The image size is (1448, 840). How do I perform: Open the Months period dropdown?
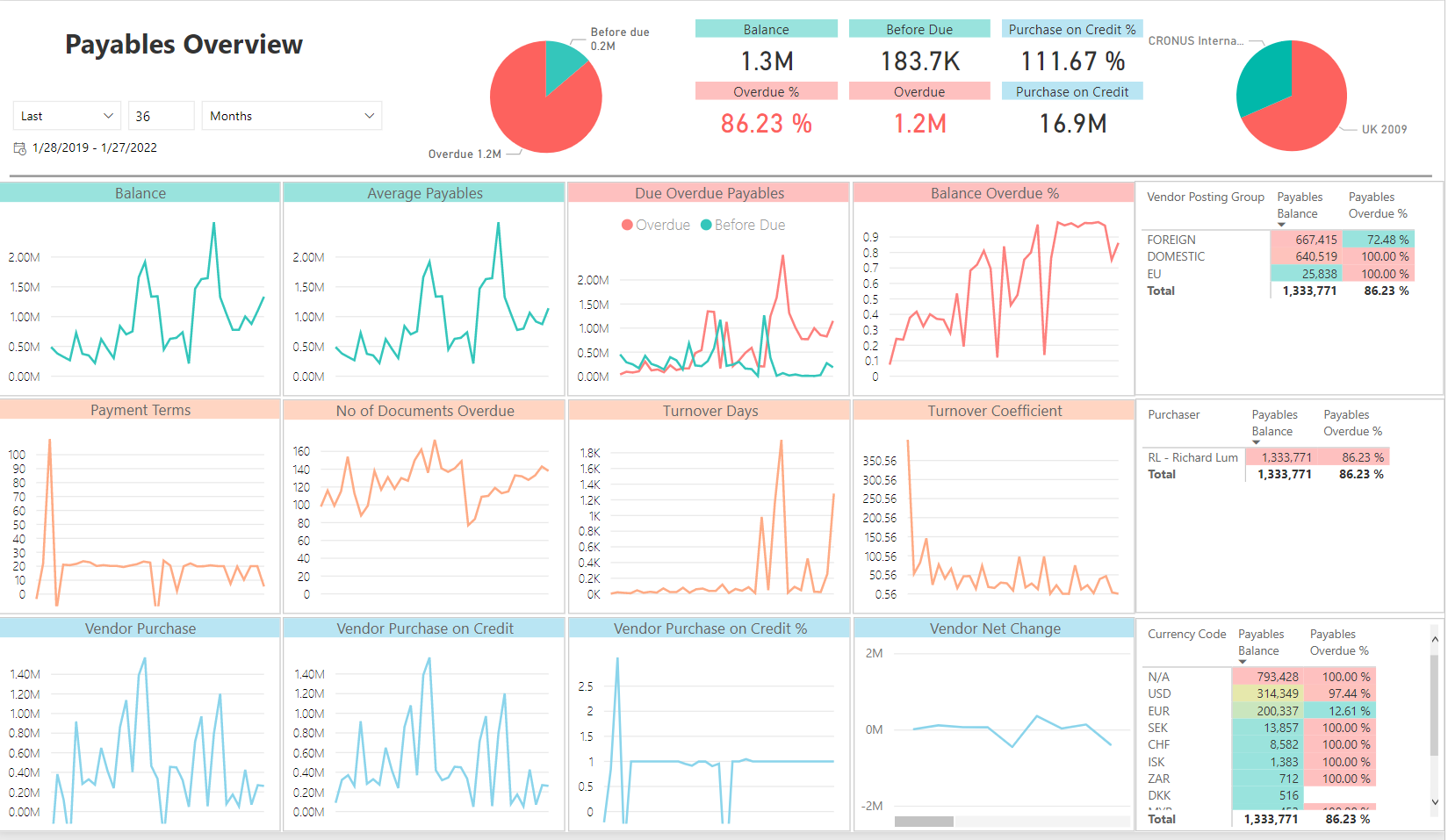point(292,116)
